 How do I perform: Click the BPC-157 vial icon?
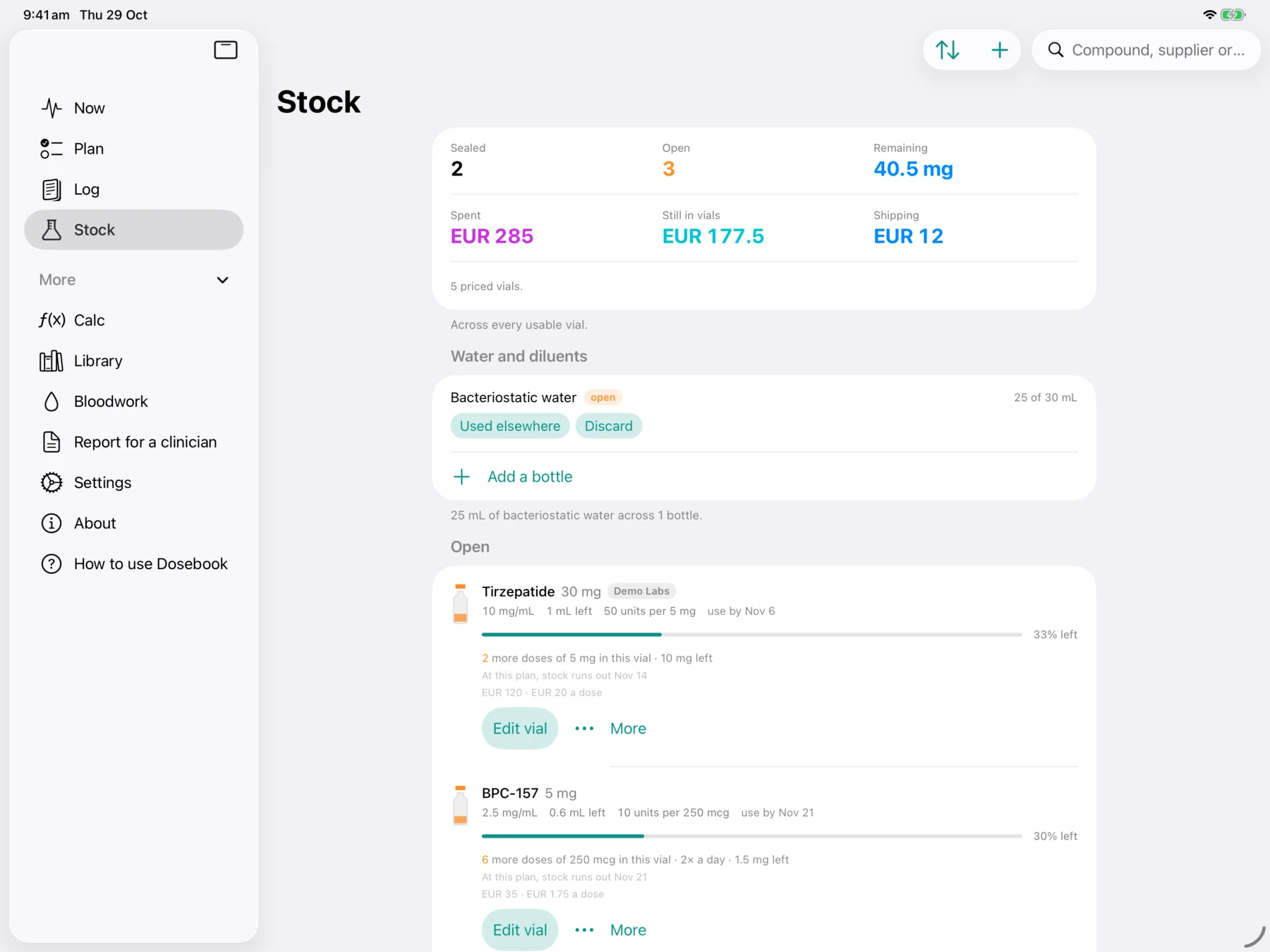pyautogui.click(x=460, y=805)
